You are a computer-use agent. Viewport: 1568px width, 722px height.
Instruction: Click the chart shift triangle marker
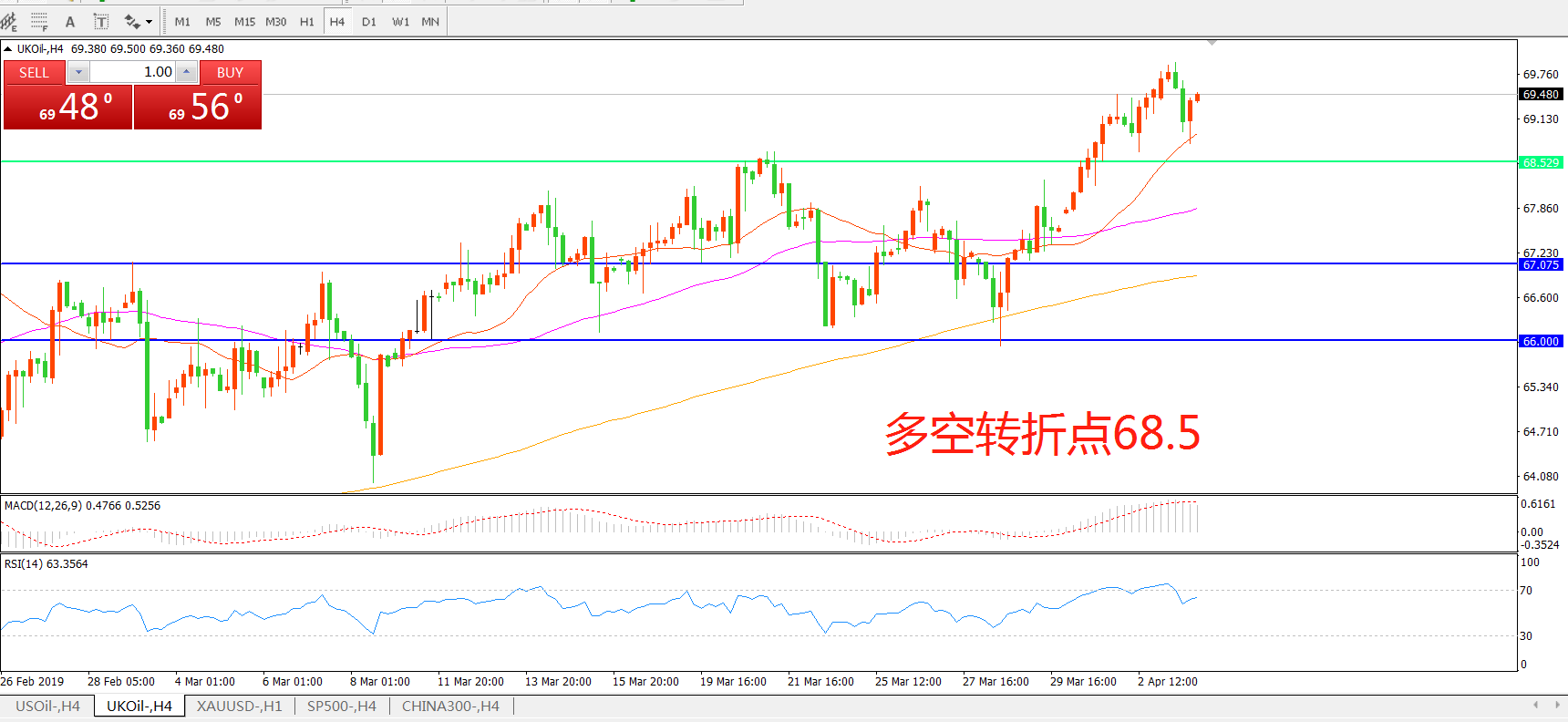point(1212,43)
